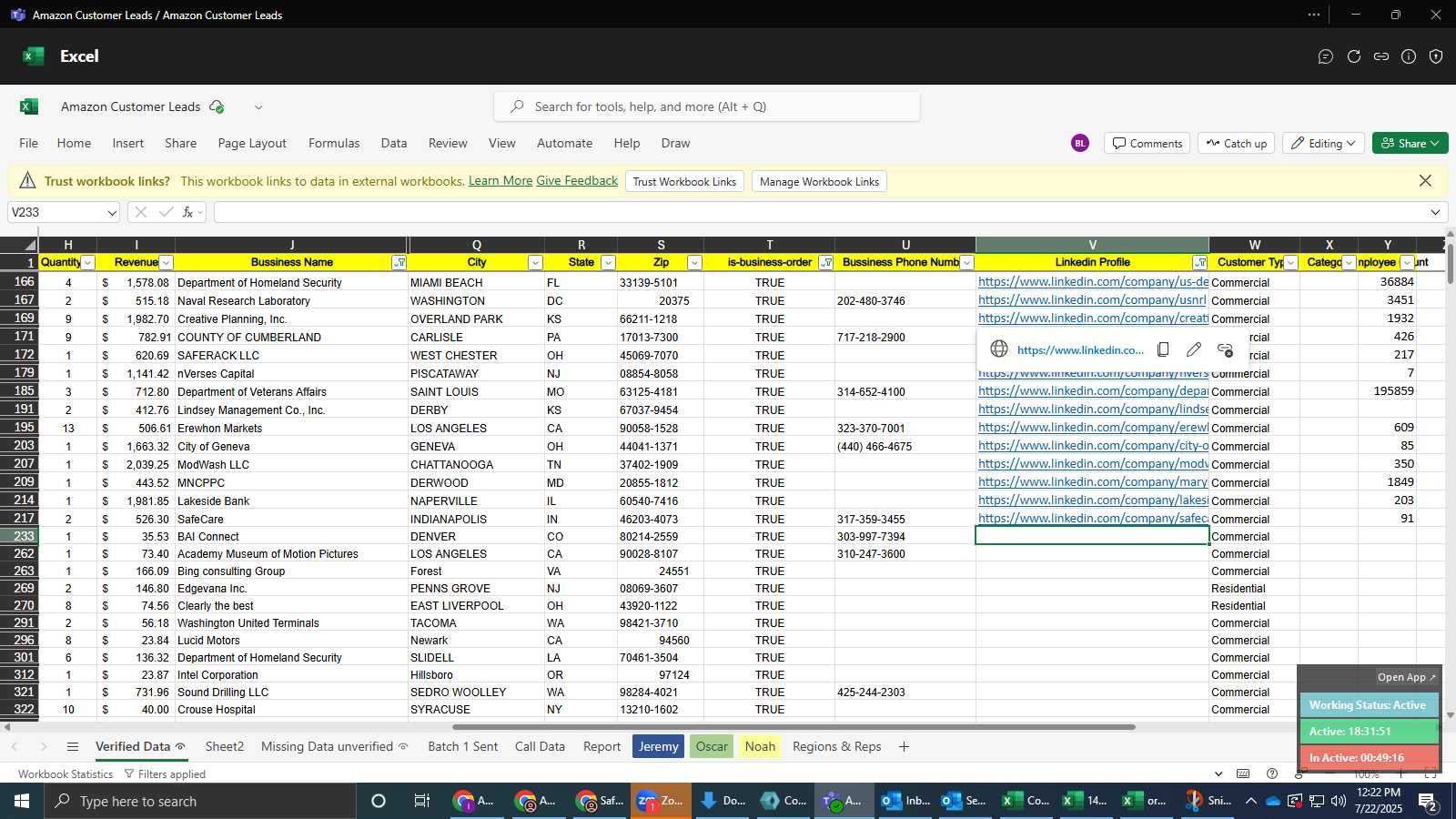Open the State column filter dropdown
Viewport: 1456px width, 819px height.
click(x=608, y=262)
